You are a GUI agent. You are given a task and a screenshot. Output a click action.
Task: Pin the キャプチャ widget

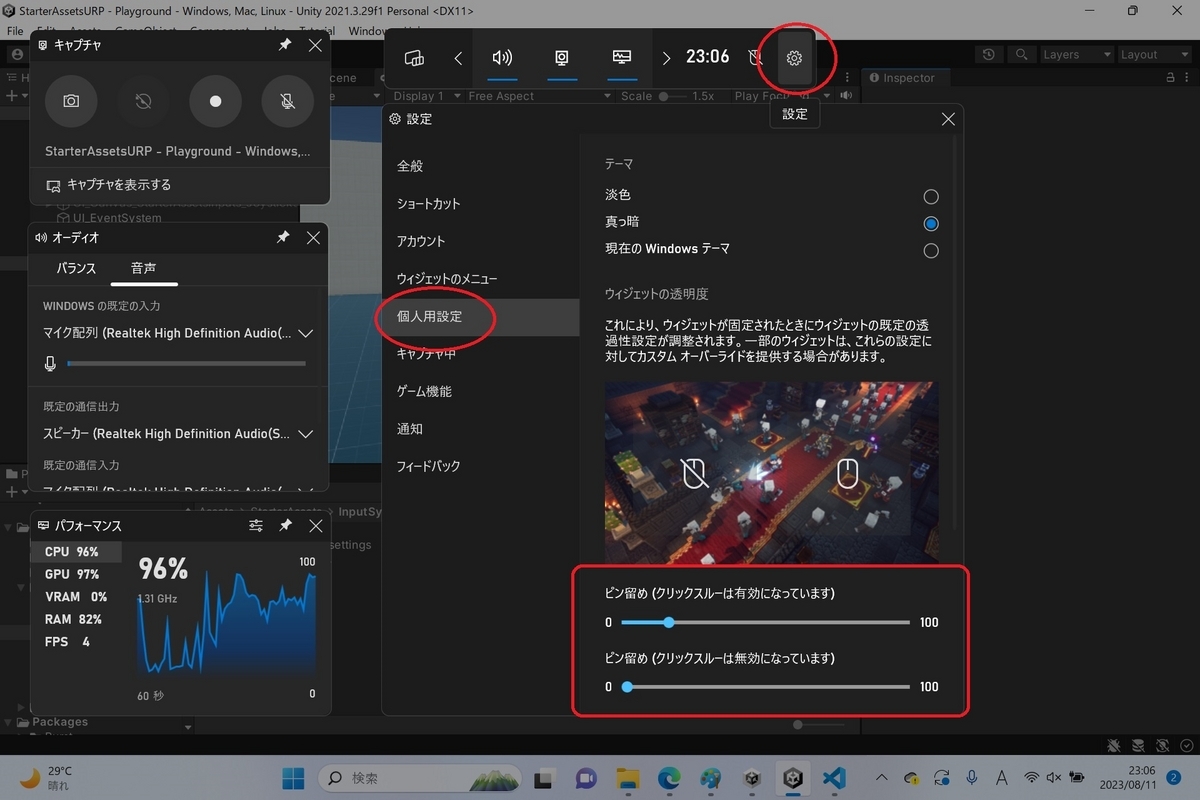point(285,45)
